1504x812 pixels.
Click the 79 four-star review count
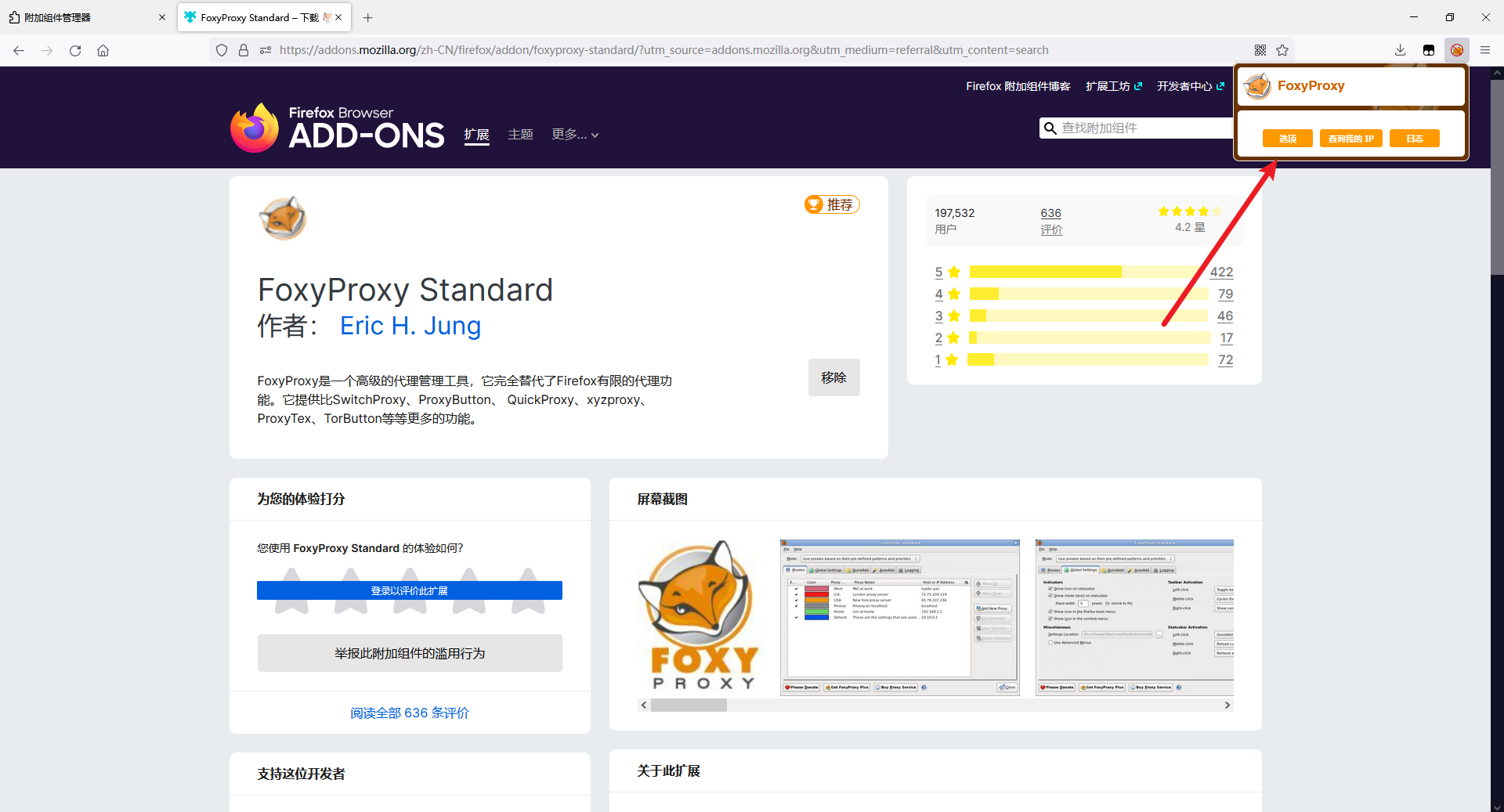(x=1226, y=294)
